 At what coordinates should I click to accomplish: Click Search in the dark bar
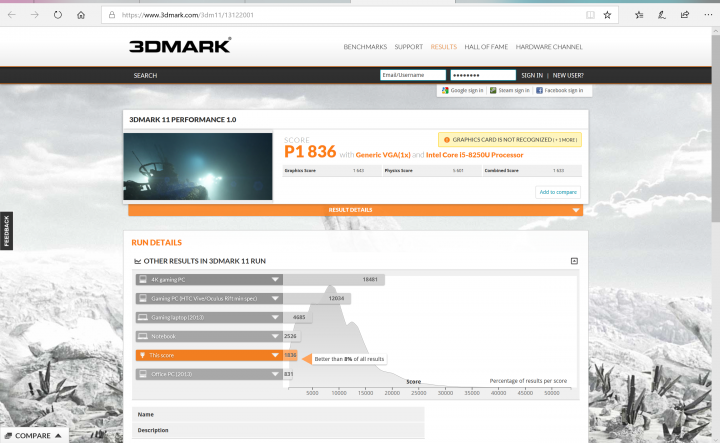[x=145, y=75]
